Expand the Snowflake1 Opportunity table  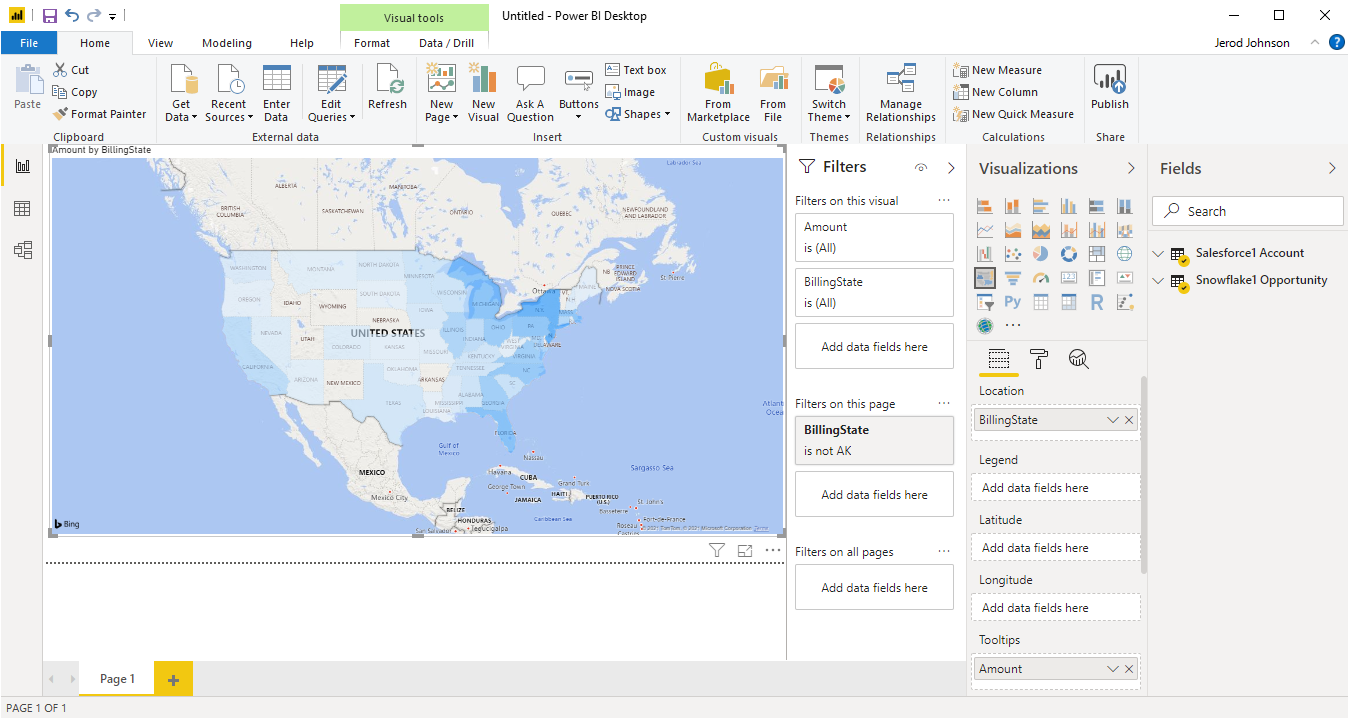click(x=1158, y=281)
